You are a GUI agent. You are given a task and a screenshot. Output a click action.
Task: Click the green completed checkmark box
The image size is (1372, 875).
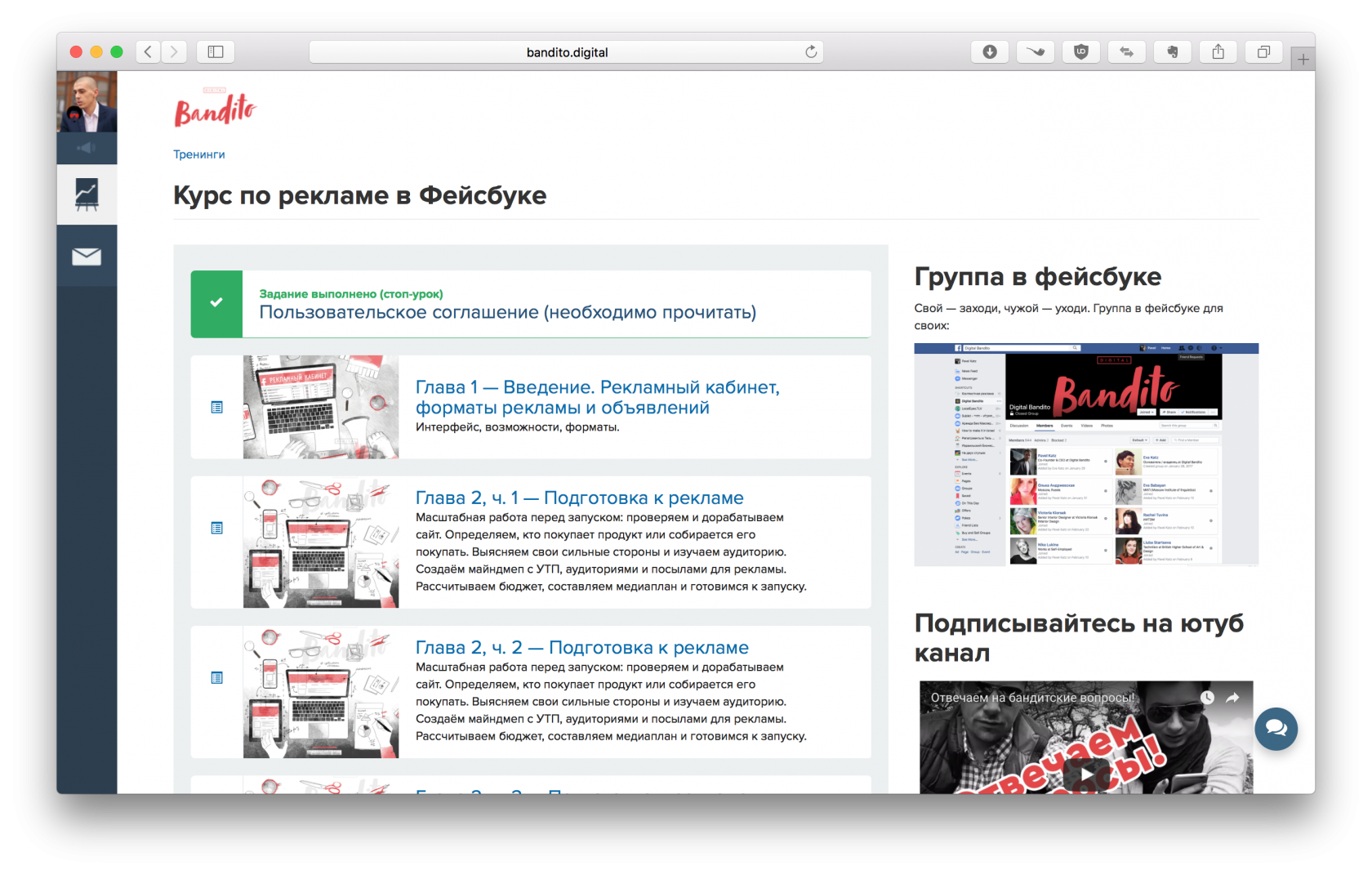coord(216,303)
